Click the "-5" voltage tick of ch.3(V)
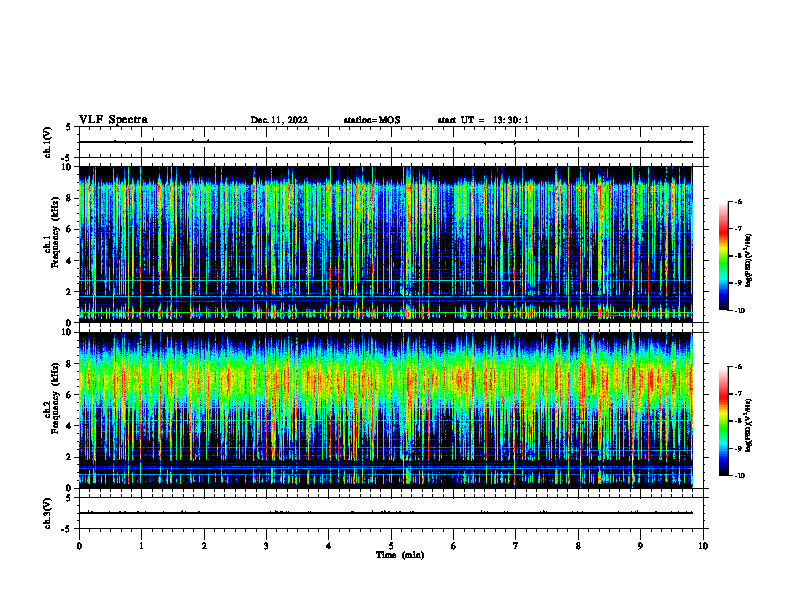This screenshot has height=612, width=792. (67, 529)
